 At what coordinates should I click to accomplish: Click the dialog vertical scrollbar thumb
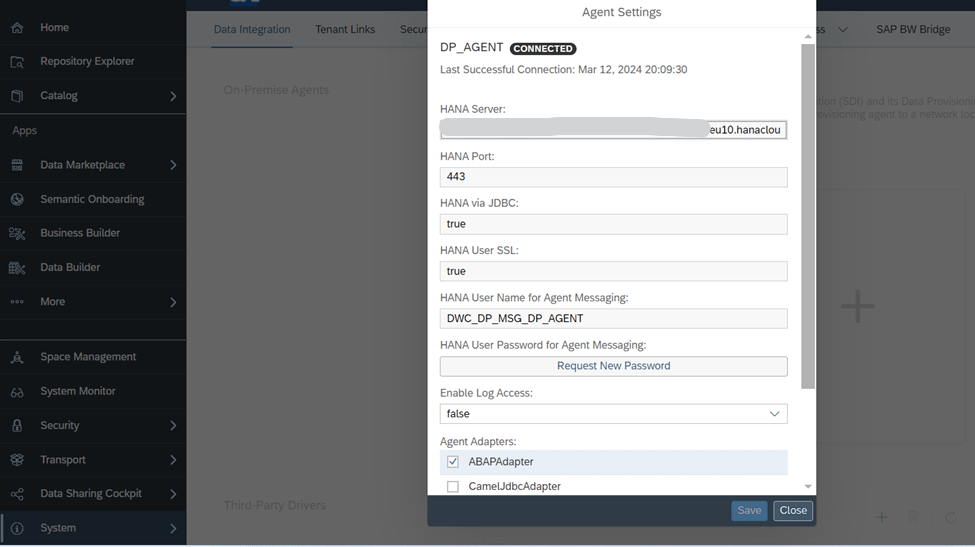[x=808, y=216]
